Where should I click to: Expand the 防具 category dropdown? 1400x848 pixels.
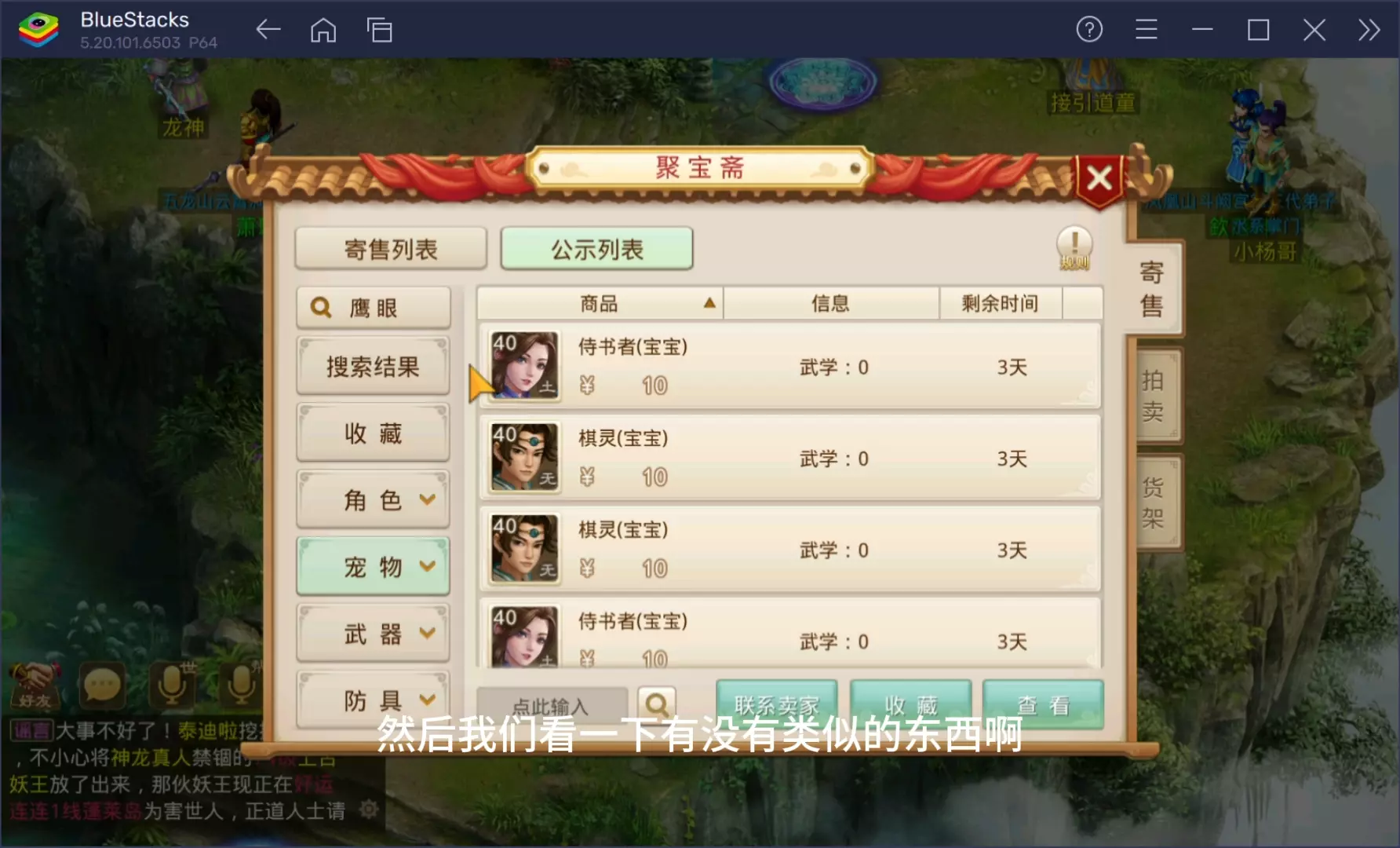[x=373, y=700]
